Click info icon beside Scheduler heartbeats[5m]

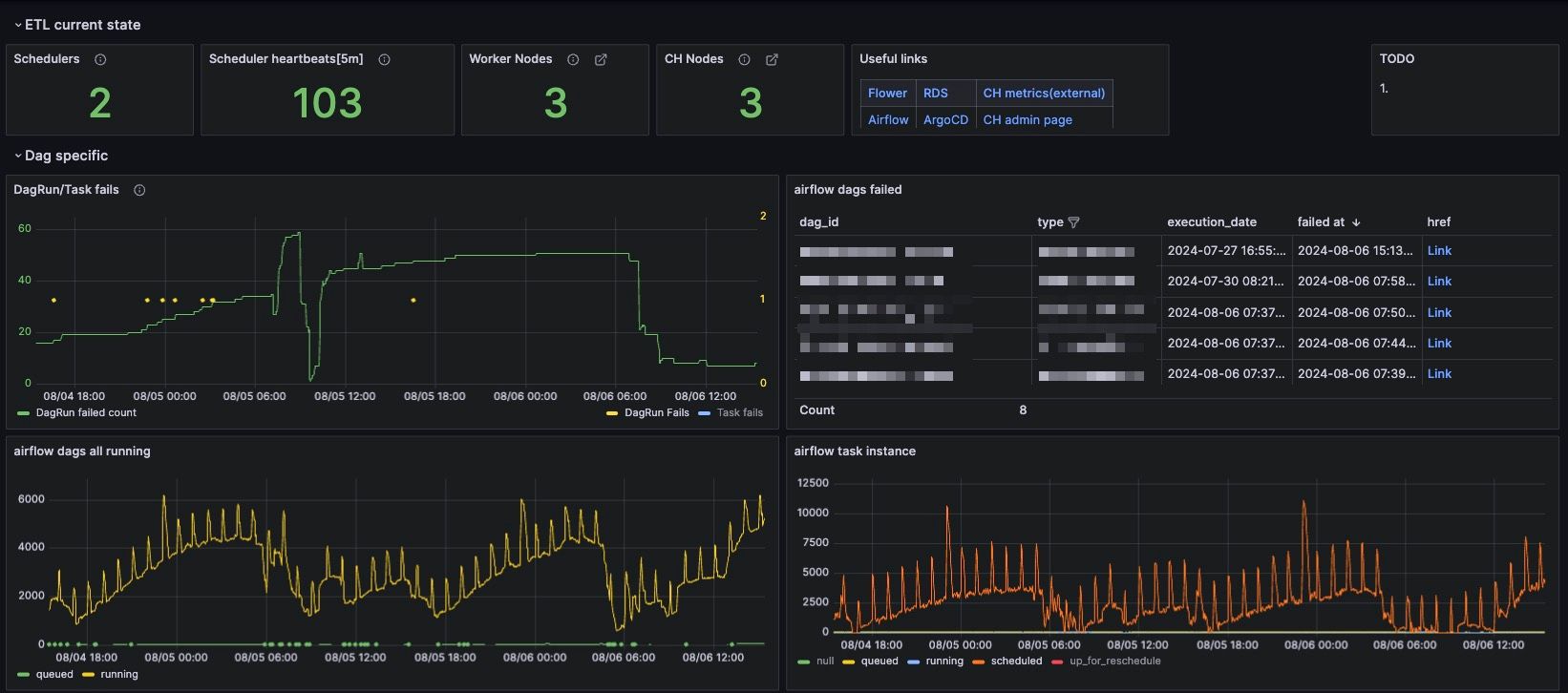pyautogui.click(x=384, y=59)
